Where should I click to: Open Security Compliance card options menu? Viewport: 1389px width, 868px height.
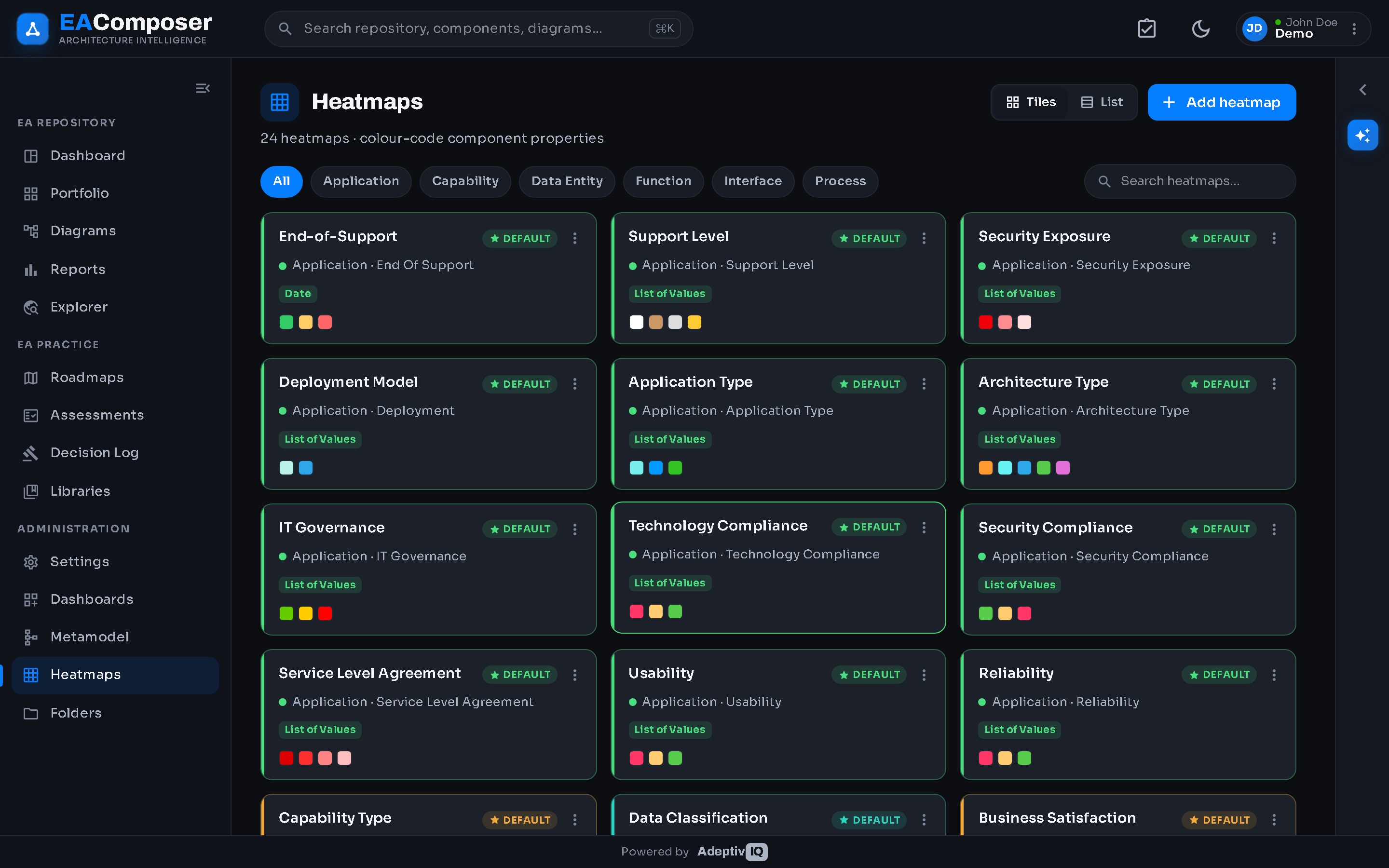1274,529
